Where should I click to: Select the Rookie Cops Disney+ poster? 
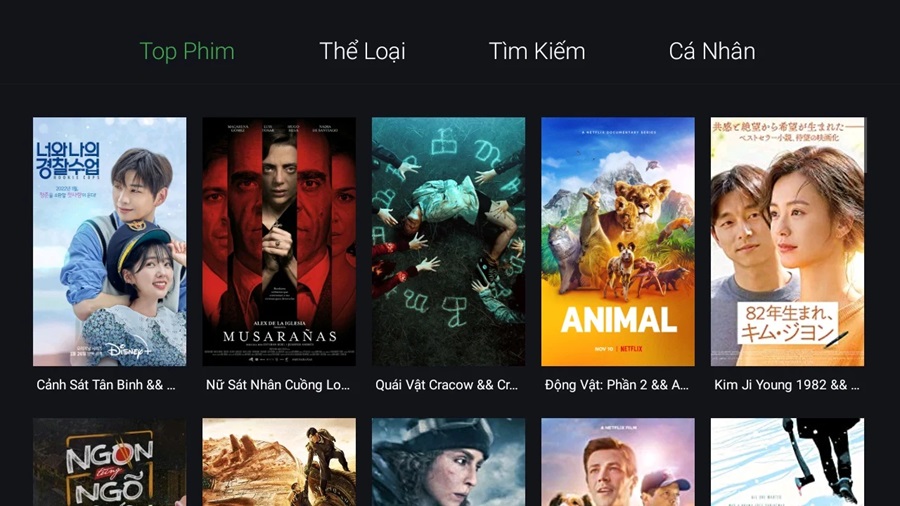point(110,242)
